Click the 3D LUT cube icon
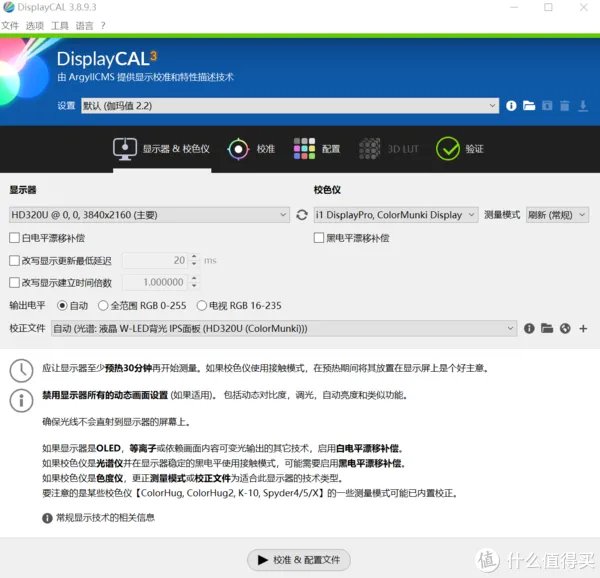The width and height of the screenshot is (600, 578). coord(370,149)
